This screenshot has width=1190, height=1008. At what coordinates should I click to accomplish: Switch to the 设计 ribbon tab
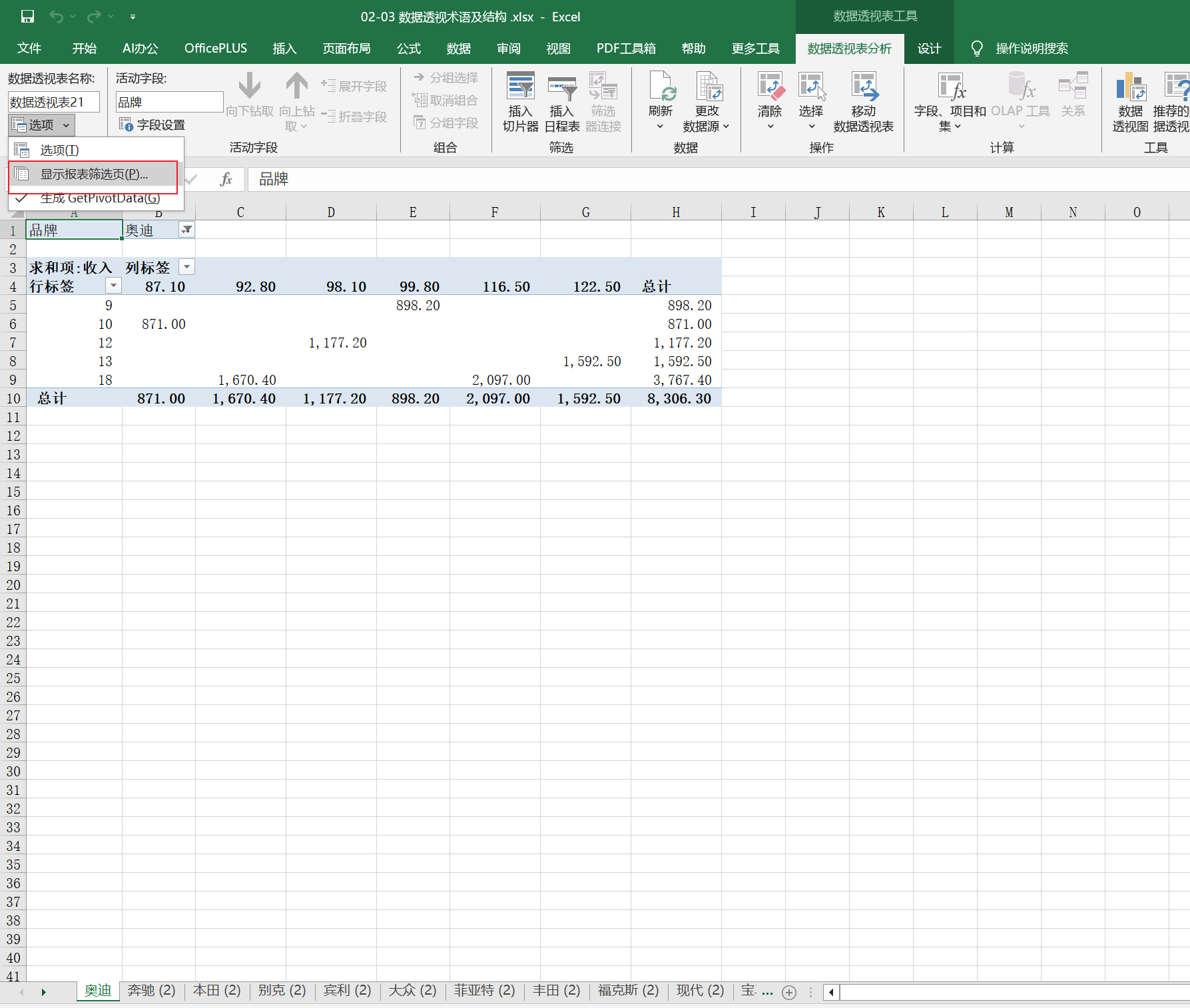(x=929, y=48)
